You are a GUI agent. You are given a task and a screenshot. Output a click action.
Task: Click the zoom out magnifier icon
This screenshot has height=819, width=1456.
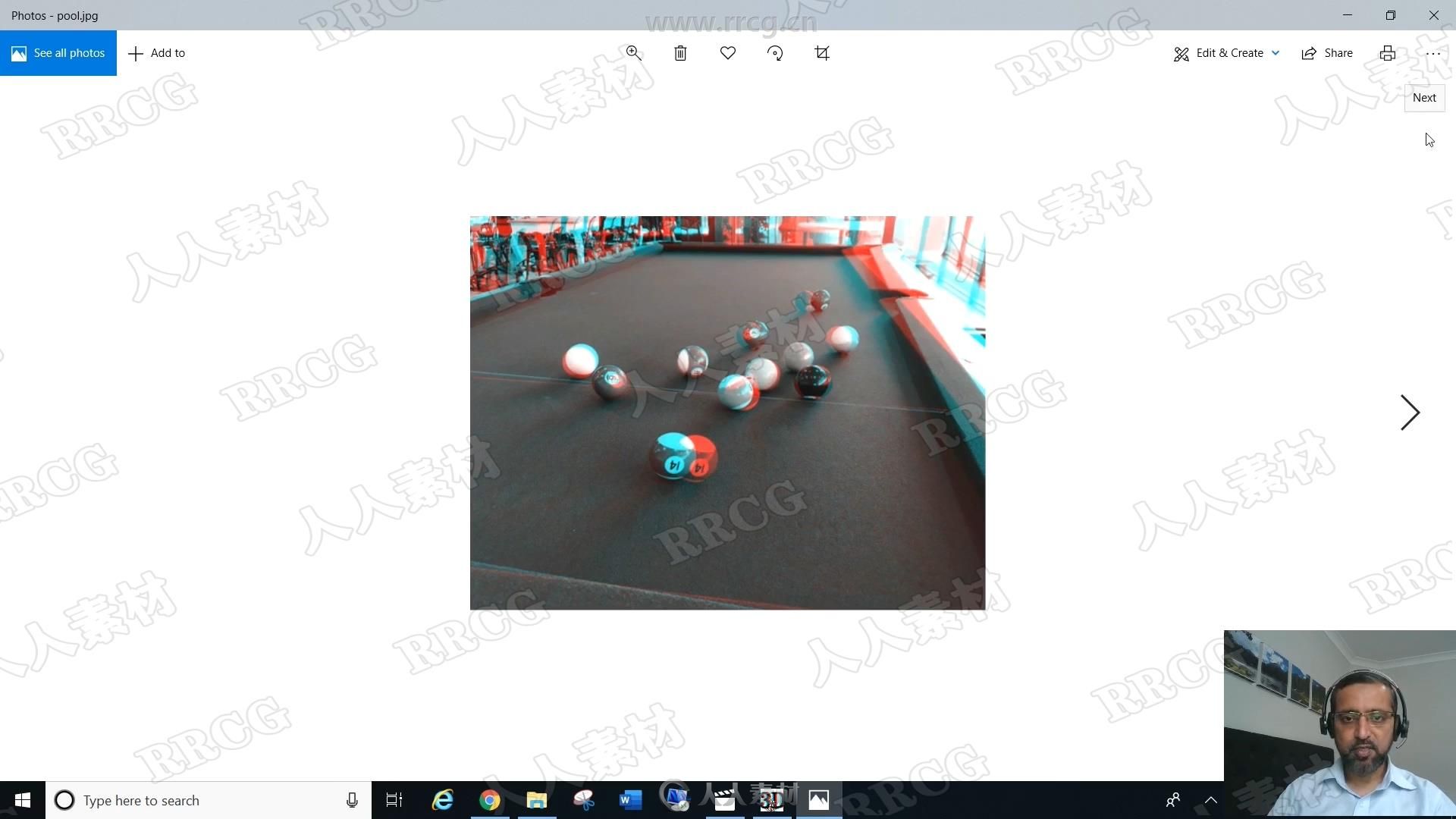click(x=633, y=53)
